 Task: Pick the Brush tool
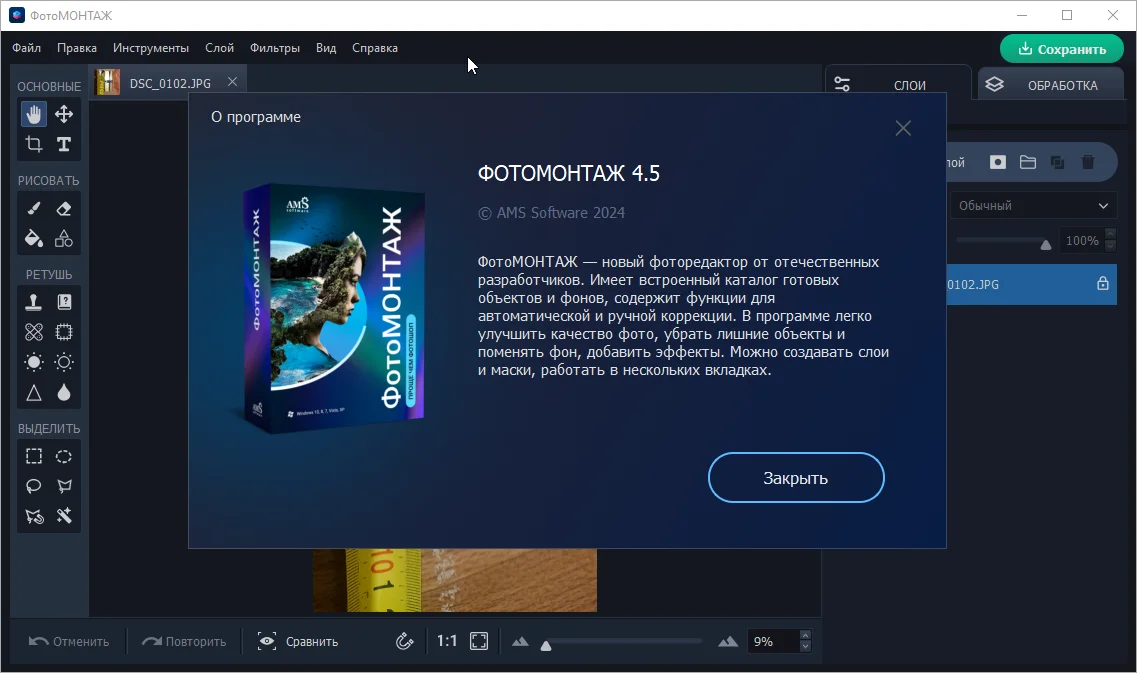point(34,208)
